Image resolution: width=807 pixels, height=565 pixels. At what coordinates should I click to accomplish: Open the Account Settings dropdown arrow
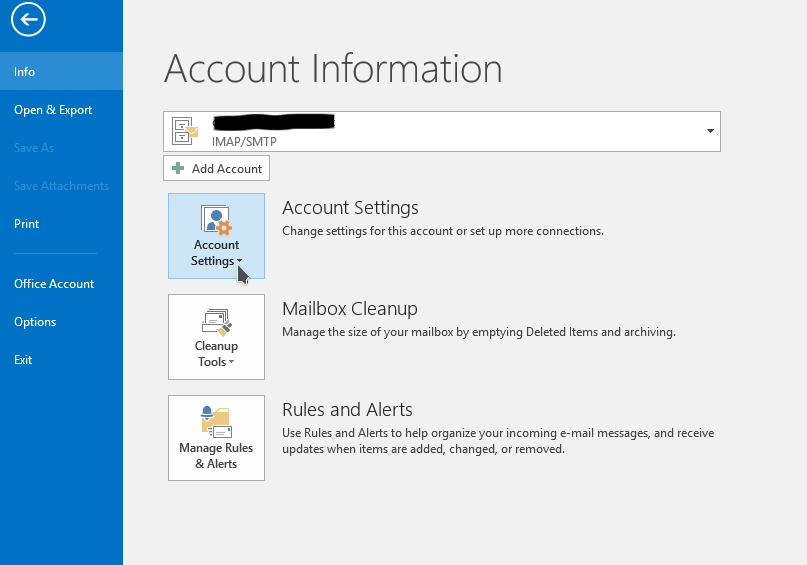[x=240, y=262]
